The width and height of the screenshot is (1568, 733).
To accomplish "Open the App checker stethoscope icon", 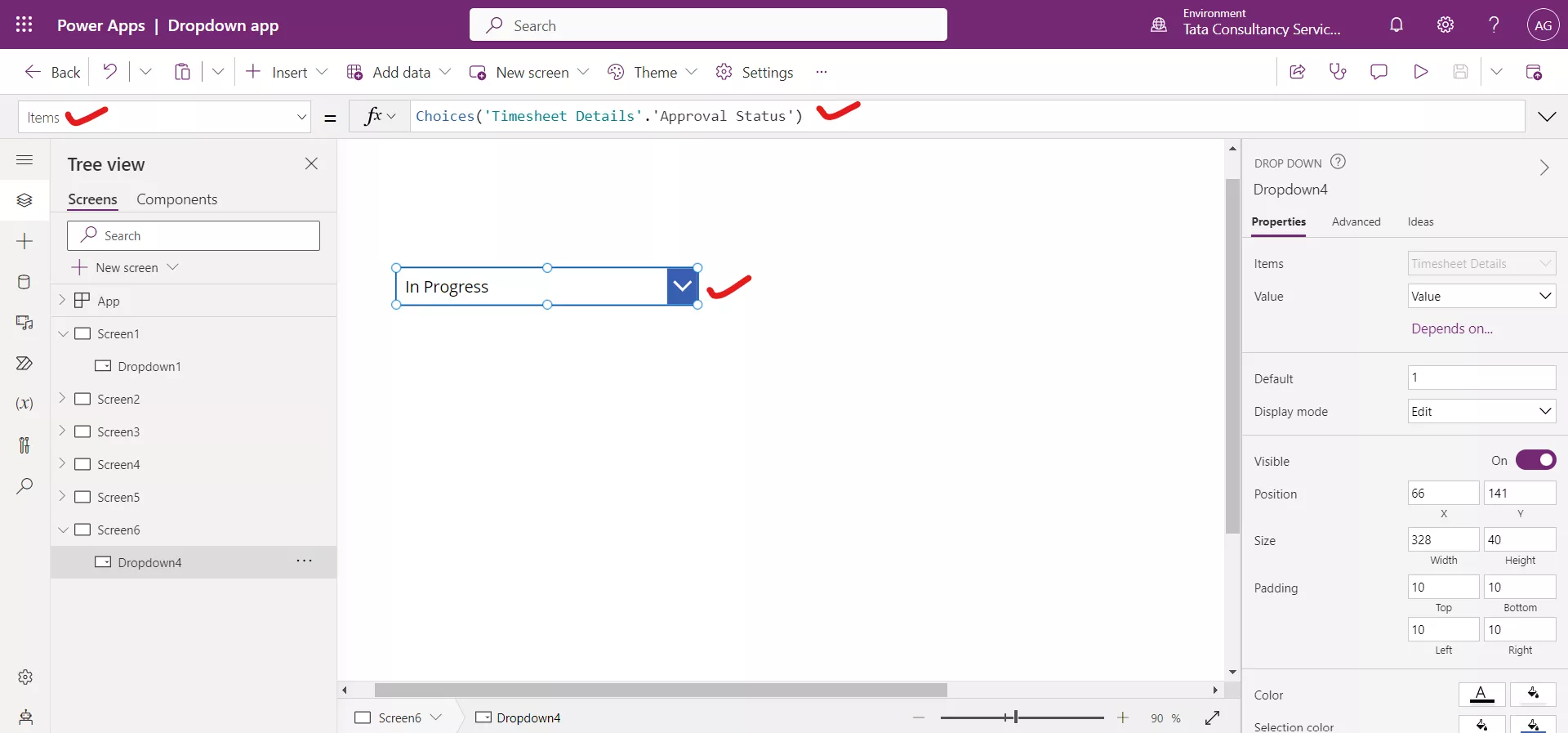I will point(1338,71).
